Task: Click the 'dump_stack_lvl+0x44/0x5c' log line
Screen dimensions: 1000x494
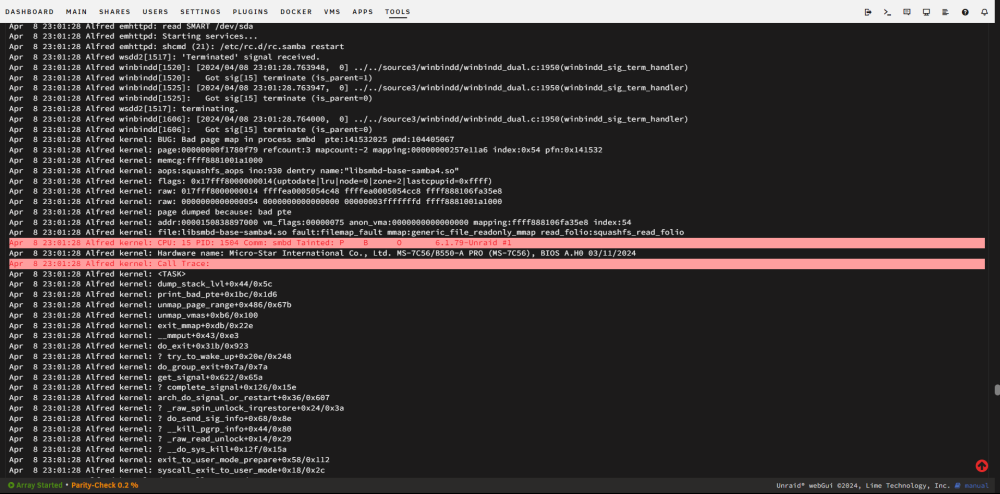Action: pos(140,284)
